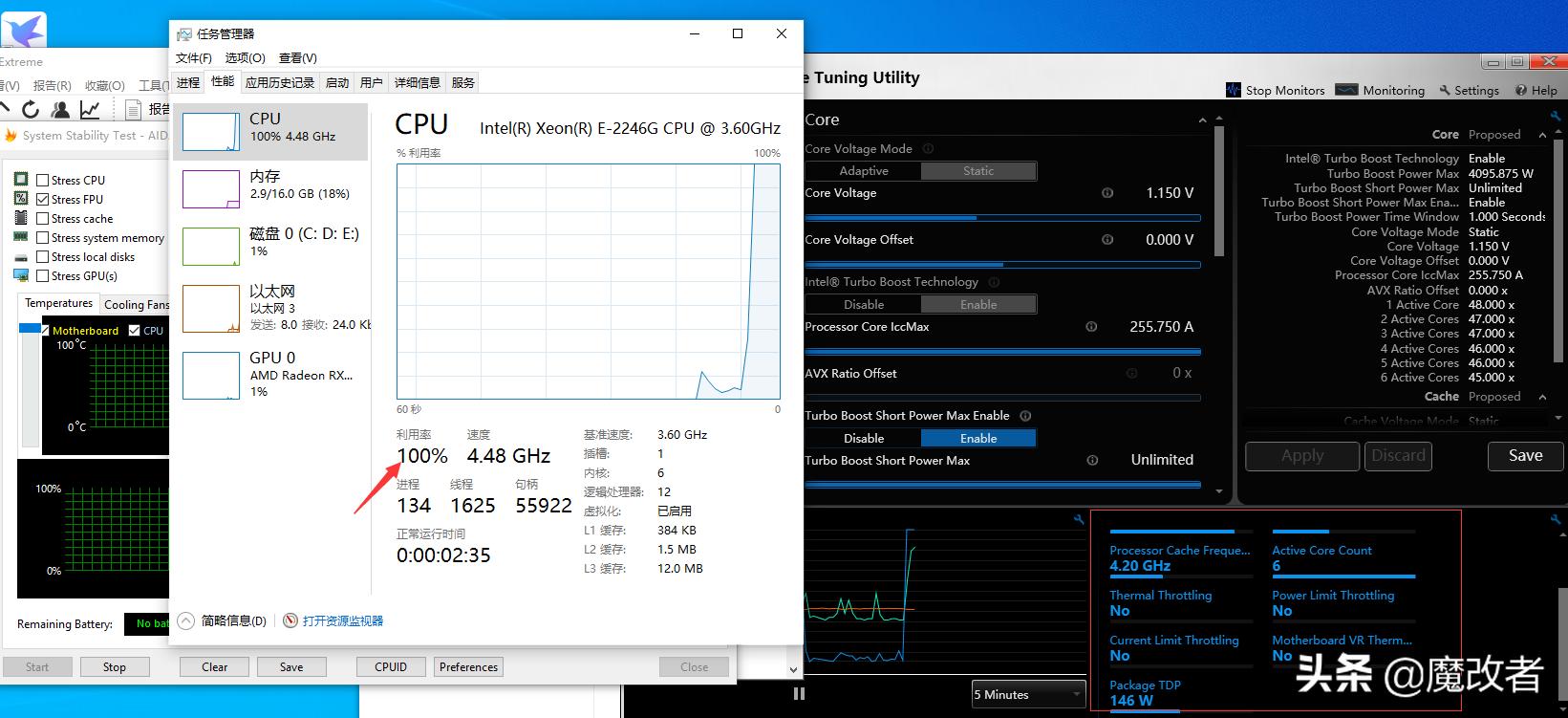This screenshot has width=1568, height=718.
Task: Enable Turbo Boost Short Power Max
Action: point(978,438)
